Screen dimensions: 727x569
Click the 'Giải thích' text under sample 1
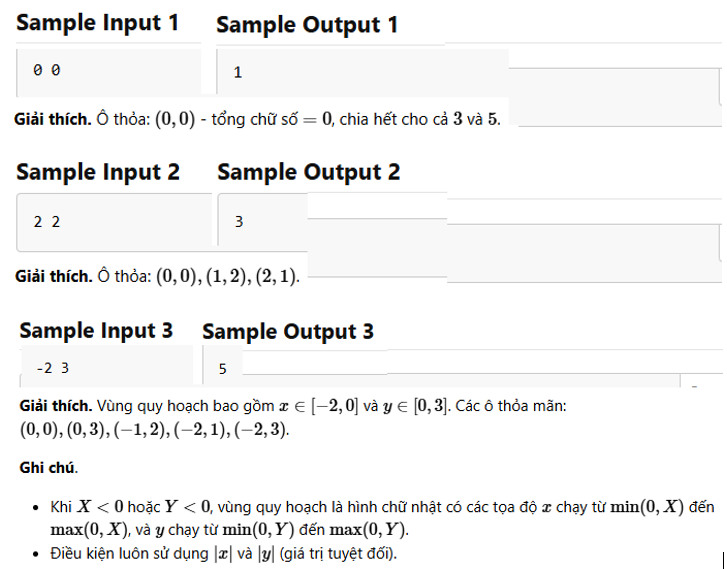[53, 120]
